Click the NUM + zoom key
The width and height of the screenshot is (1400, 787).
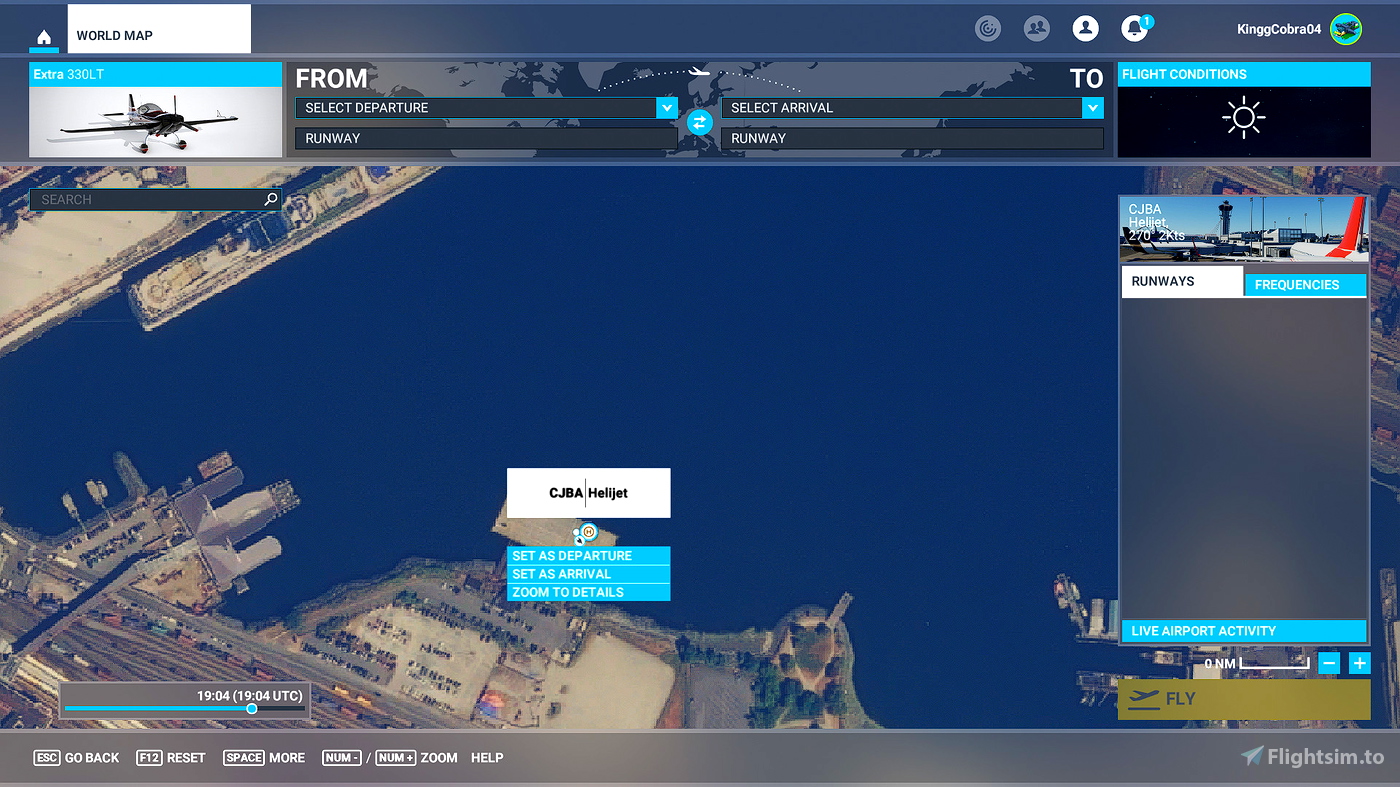tap(396, 758)
